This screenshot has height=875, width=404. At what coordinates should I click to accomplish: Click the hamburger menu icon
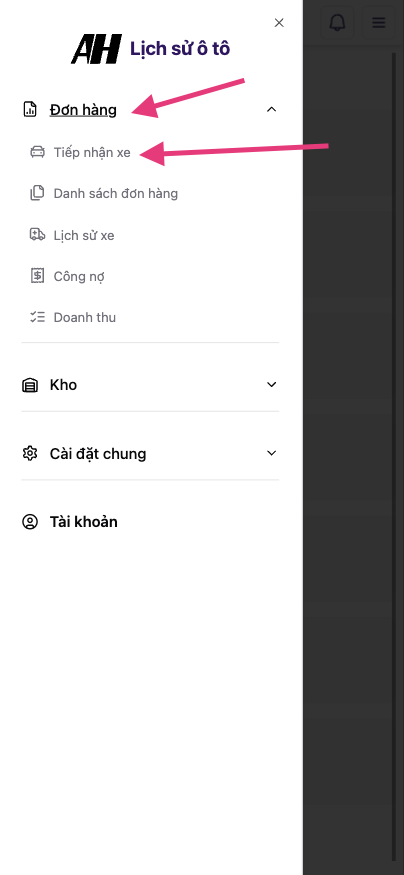click(x=379, y=22)
